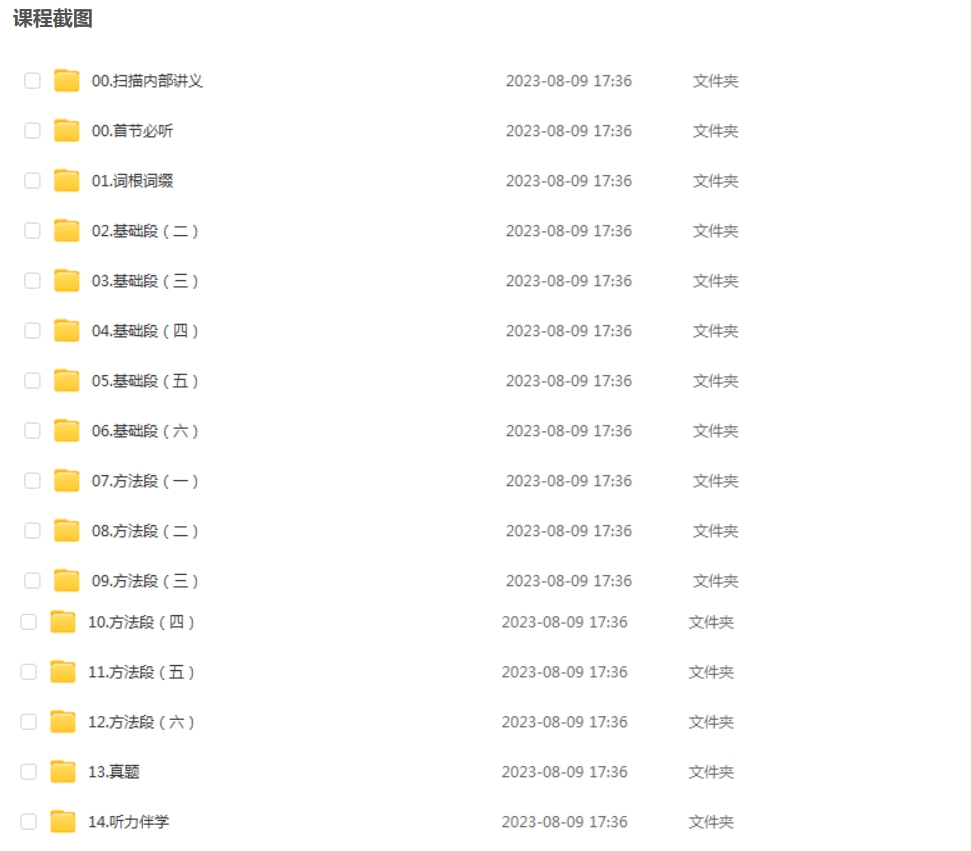Click folder icon next to 01.词根词缀
Image resolution: width=971 pixels, height=851 pixels.
tap(67, 181)
